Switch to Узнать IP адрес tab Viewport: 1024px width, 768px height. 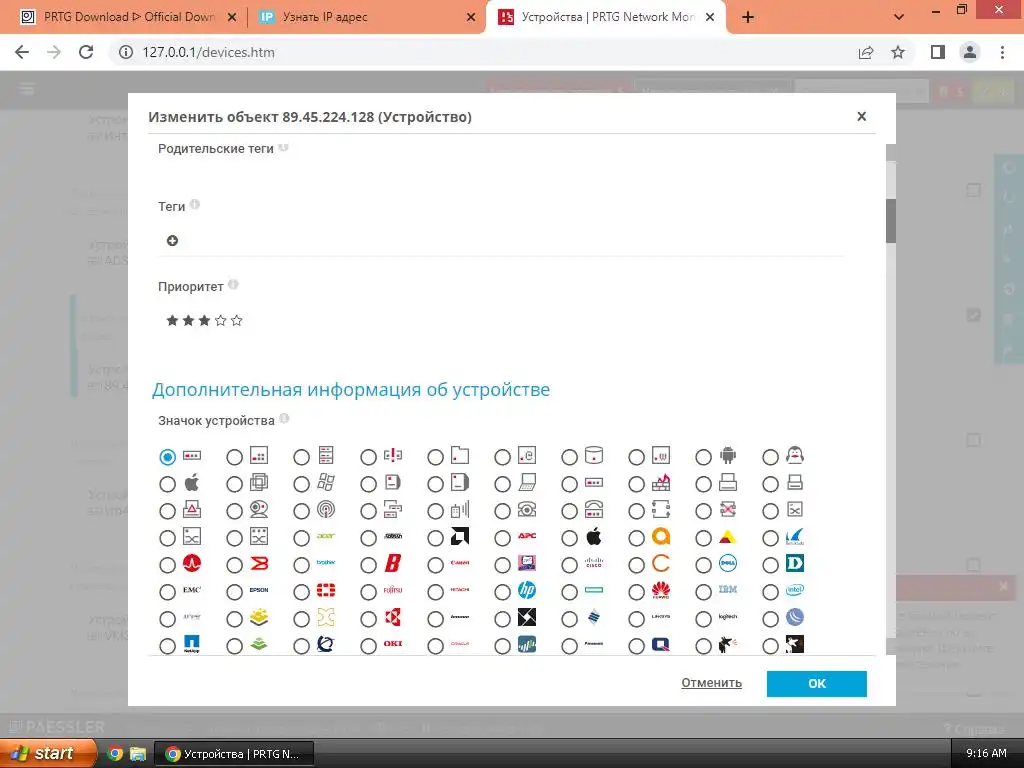(366, 17)
